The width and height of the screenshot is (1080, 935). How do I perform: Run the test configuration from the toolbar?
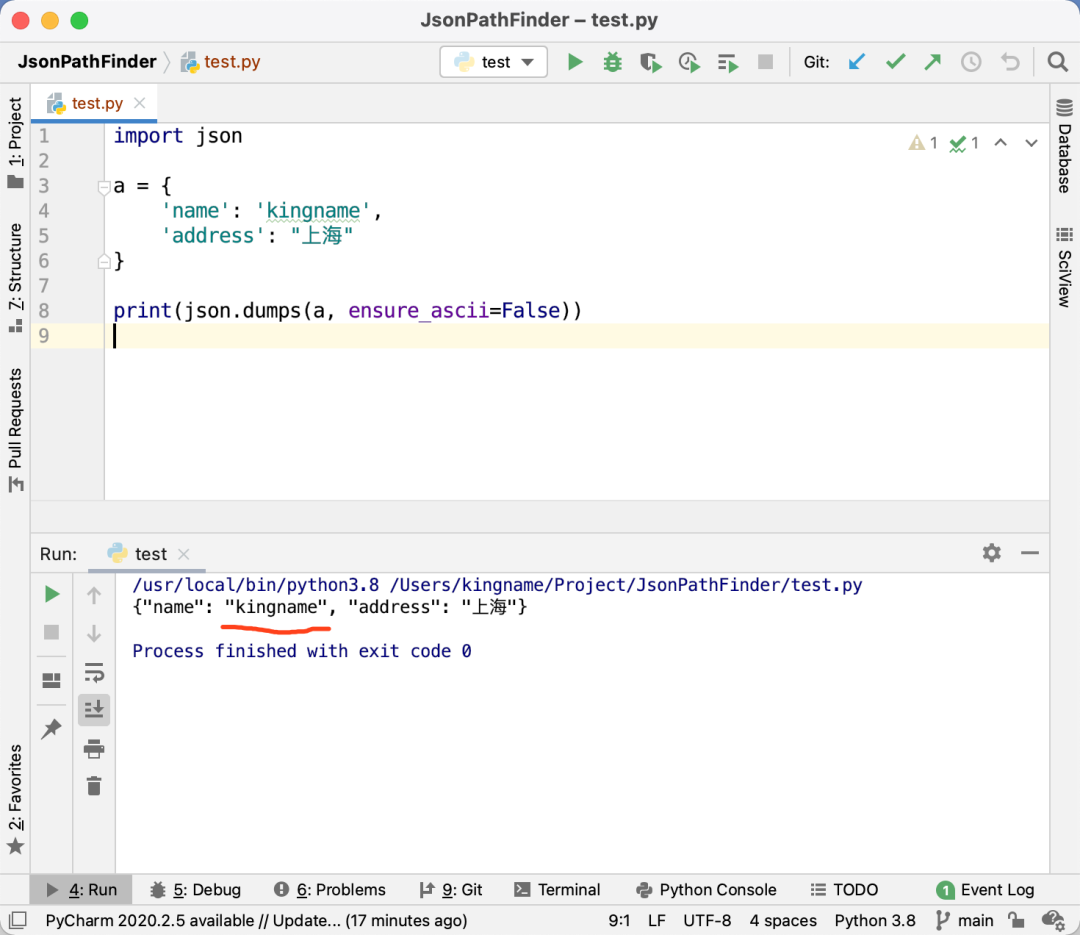tap(575, 62)
